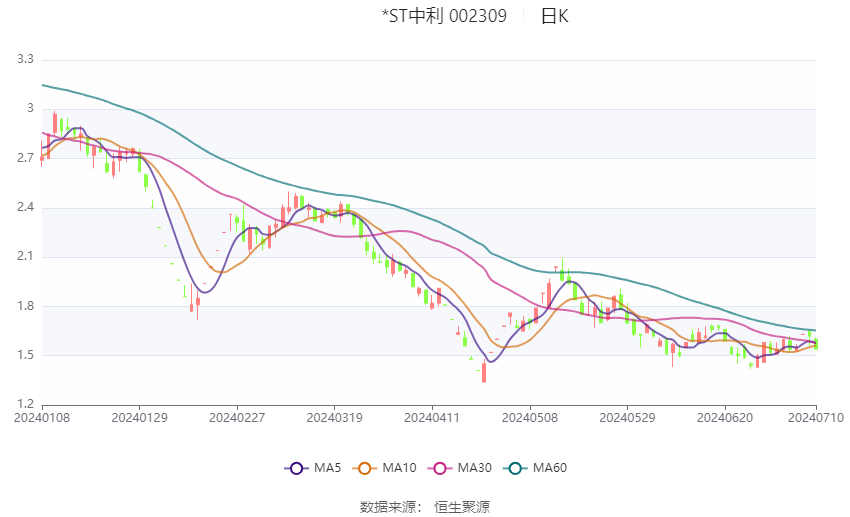Screen dimensions: 850x517
Task: Click the chart title *ST中利 002309
Action: pos(444,16)
